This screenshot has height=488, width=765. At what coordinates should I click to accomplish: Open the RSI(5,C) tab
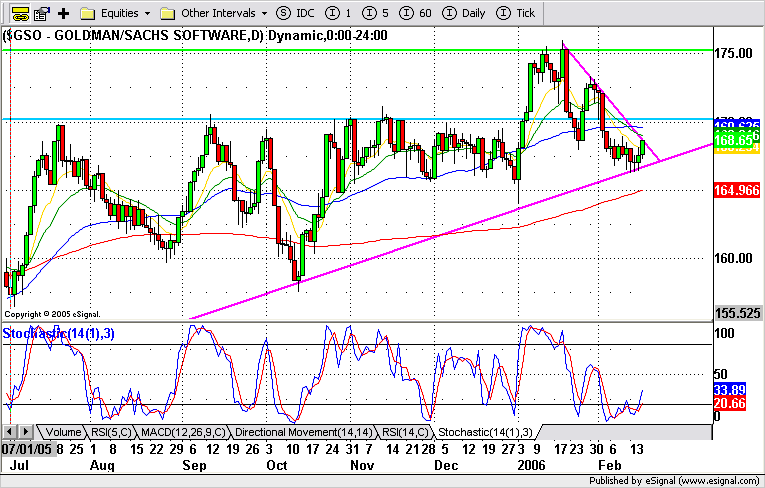pyautogui.click(x=112, y=432)
